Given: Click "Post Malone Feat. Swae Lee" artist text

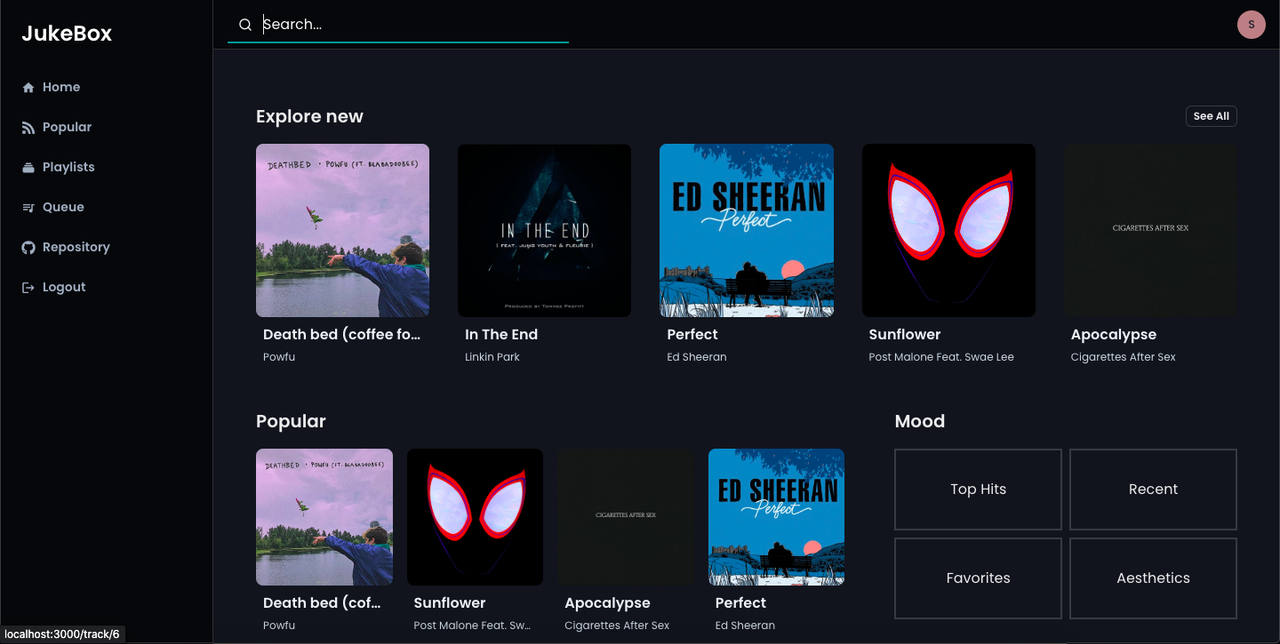Looking at the screenshot, I should click(941, 357).
